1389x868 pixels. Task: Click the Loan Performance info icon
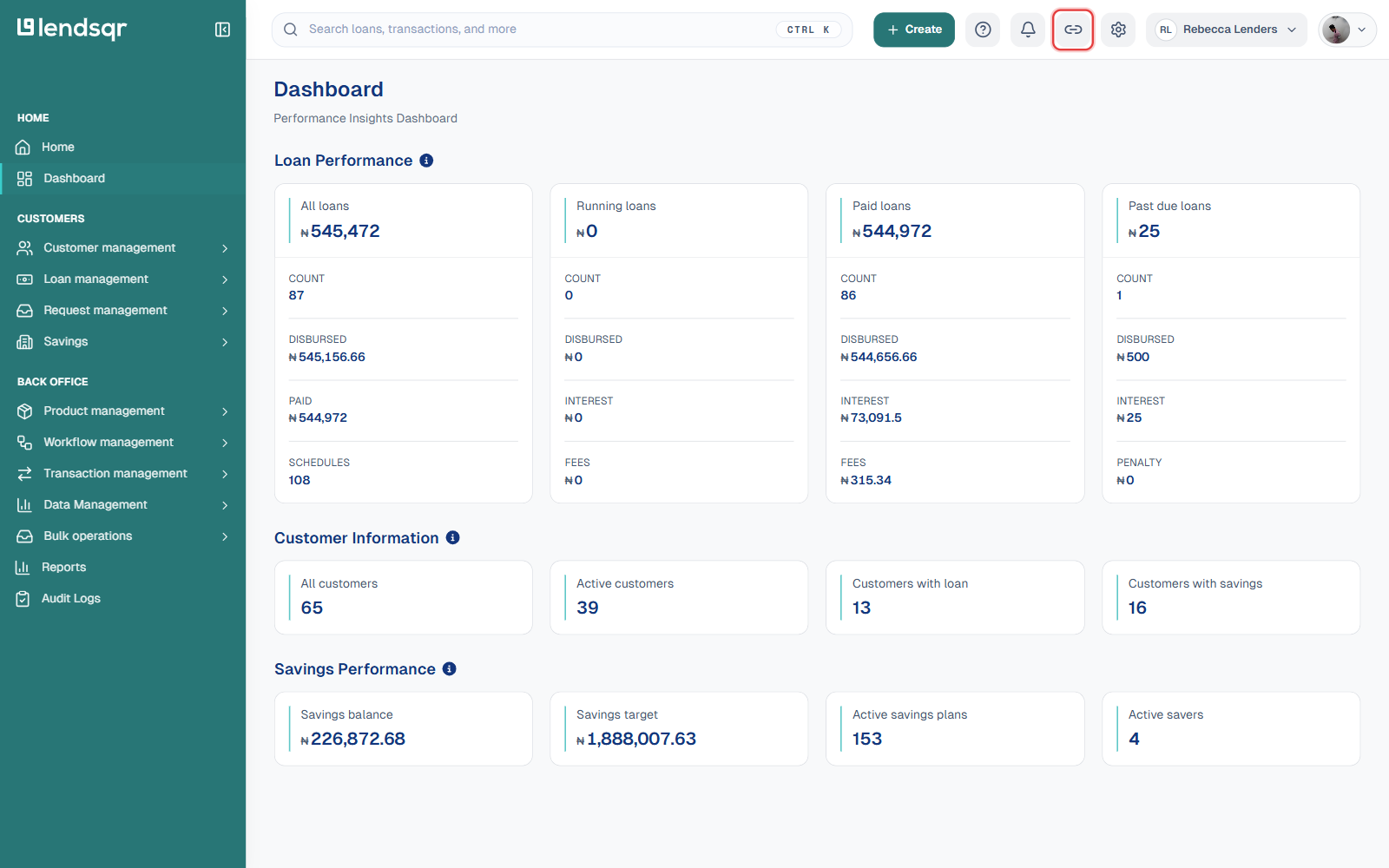(426, 161)
